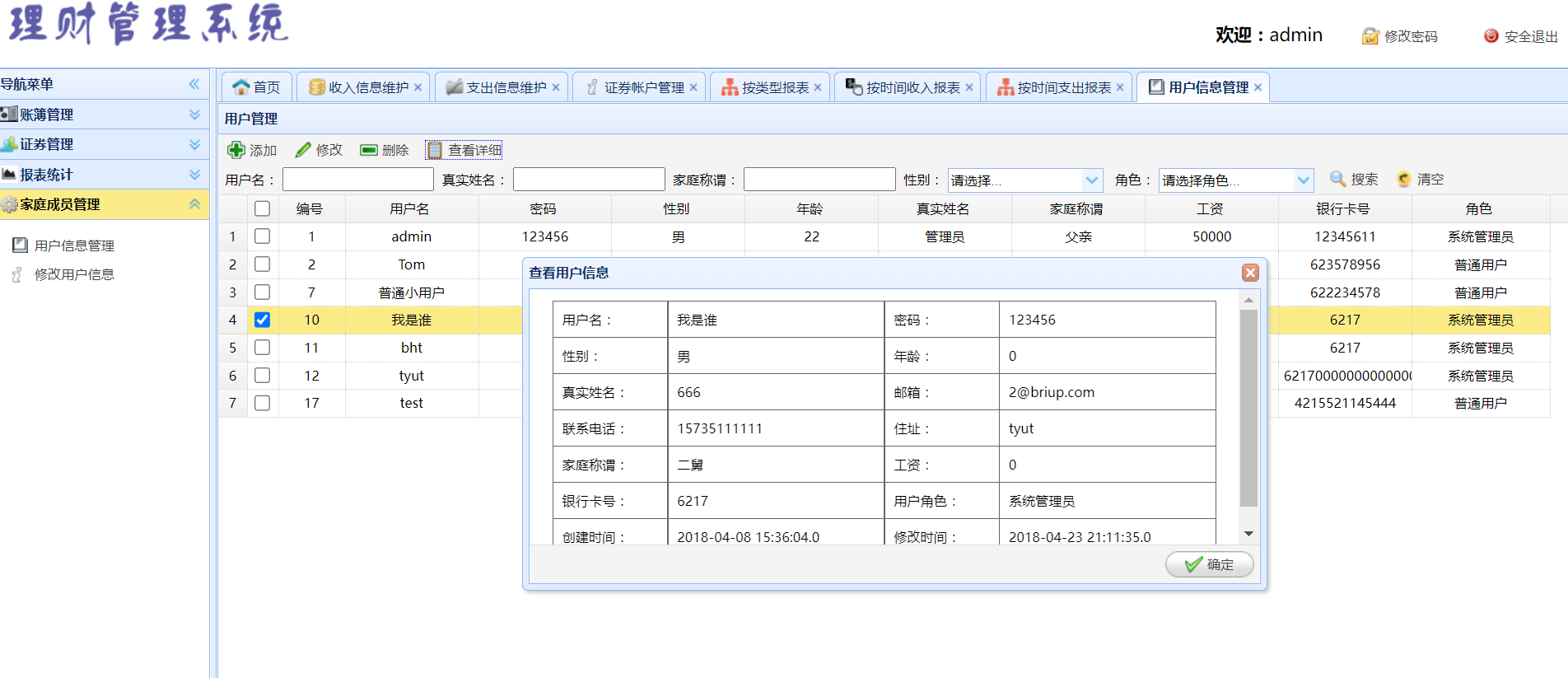
Task: Click the icon on 支出信息维护 tab
Action: pyautogui.click(x=455, y=87)
